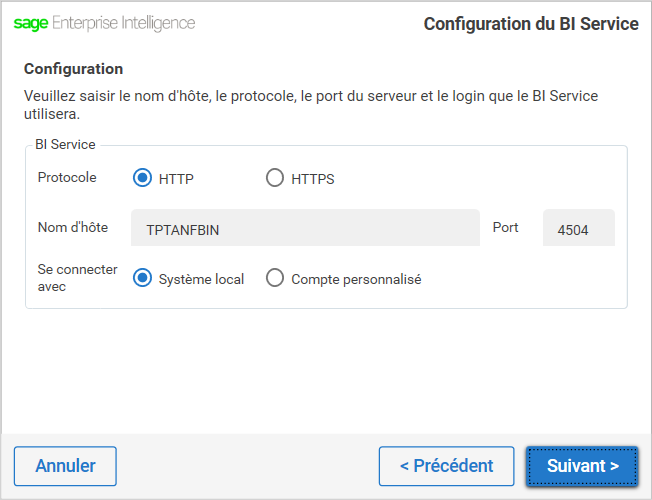Focus the Port field showing 4504
The height and width of the screenshot is (500, 652).
point(579,228)
